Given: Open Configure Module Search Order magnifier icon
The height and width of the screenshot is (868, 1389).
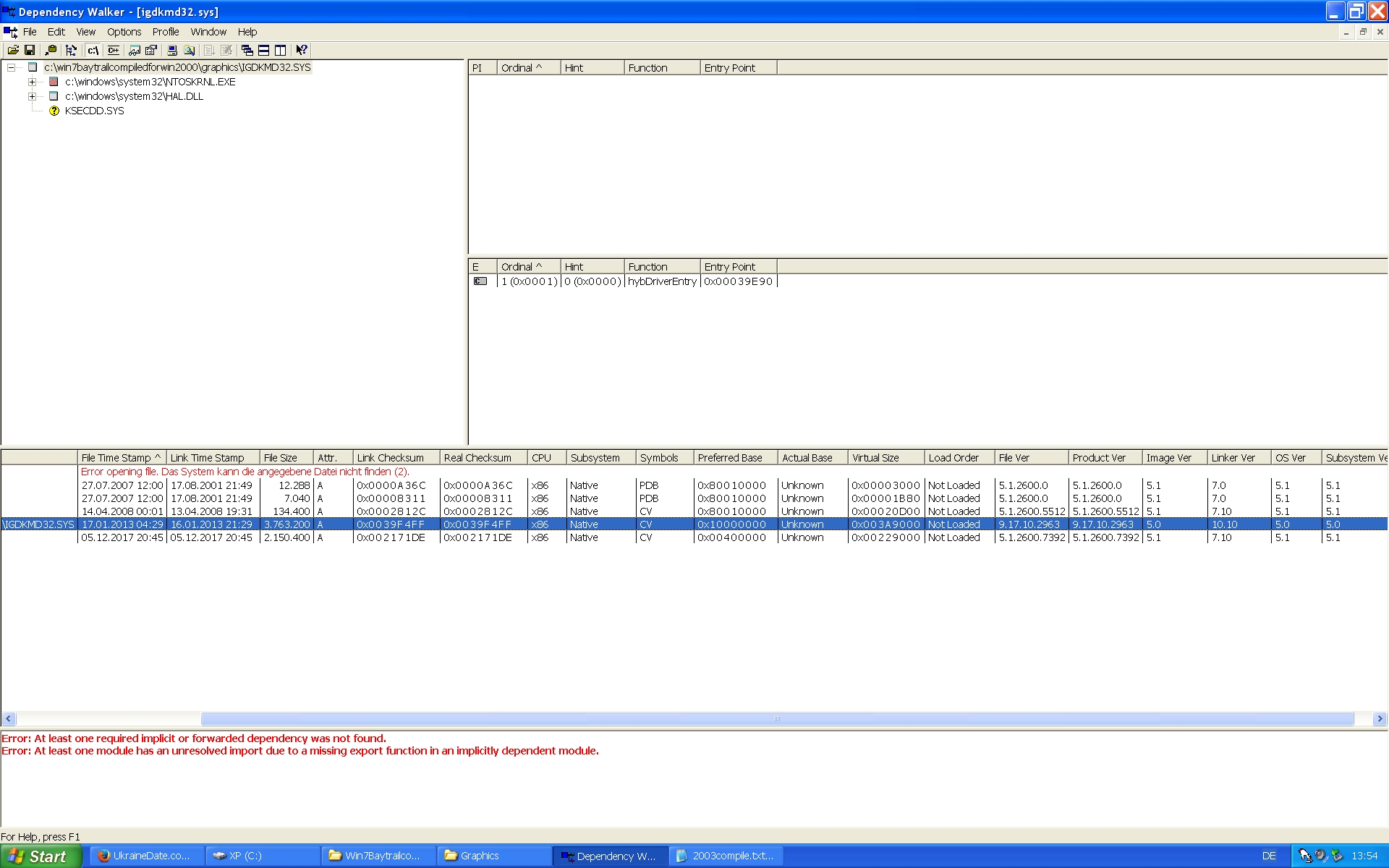Looking at the screenshot, I should 189,50.
